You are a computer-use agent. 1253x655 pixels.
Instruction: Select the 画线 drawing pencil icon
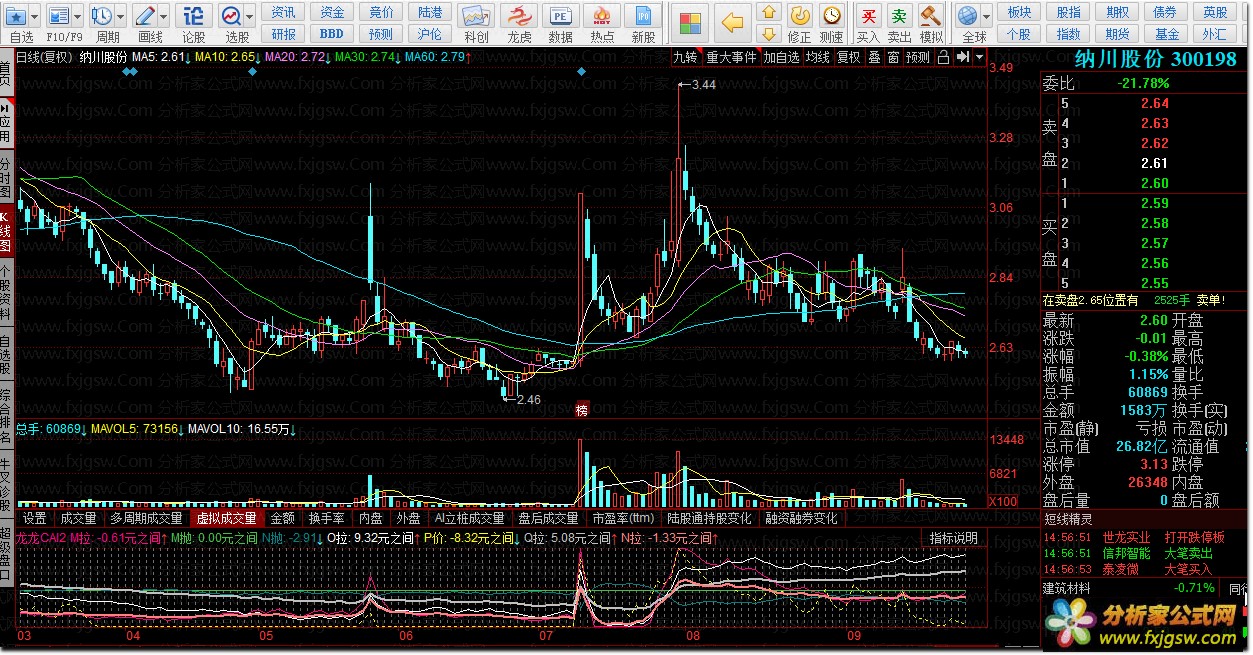point(146,16)
